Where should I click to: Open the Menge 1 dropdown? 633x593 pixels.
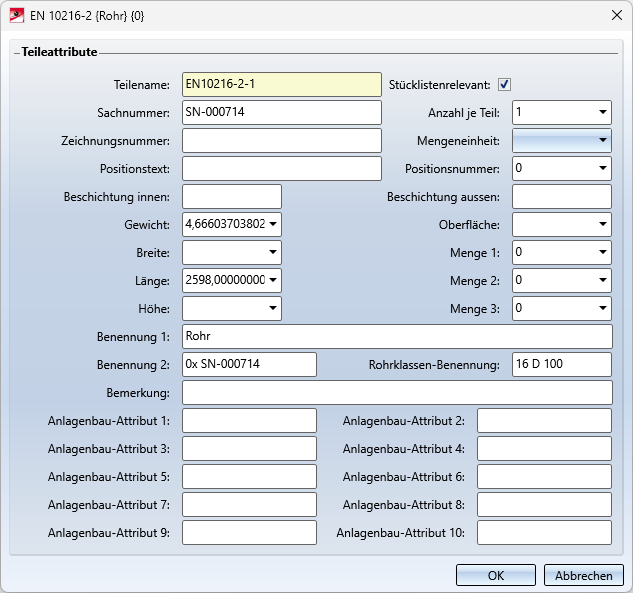click(603, 252)
